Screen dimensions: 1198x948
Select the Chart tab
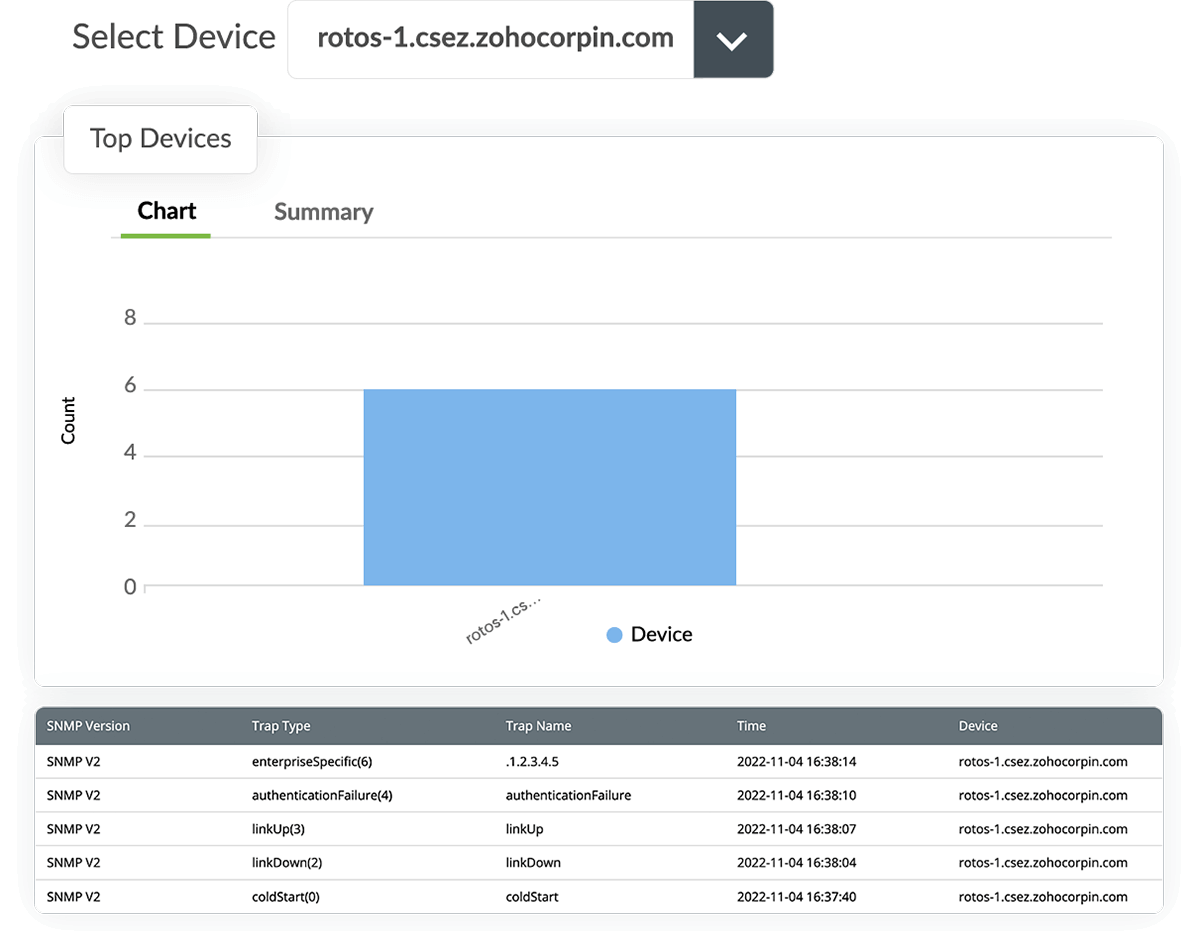166,211
